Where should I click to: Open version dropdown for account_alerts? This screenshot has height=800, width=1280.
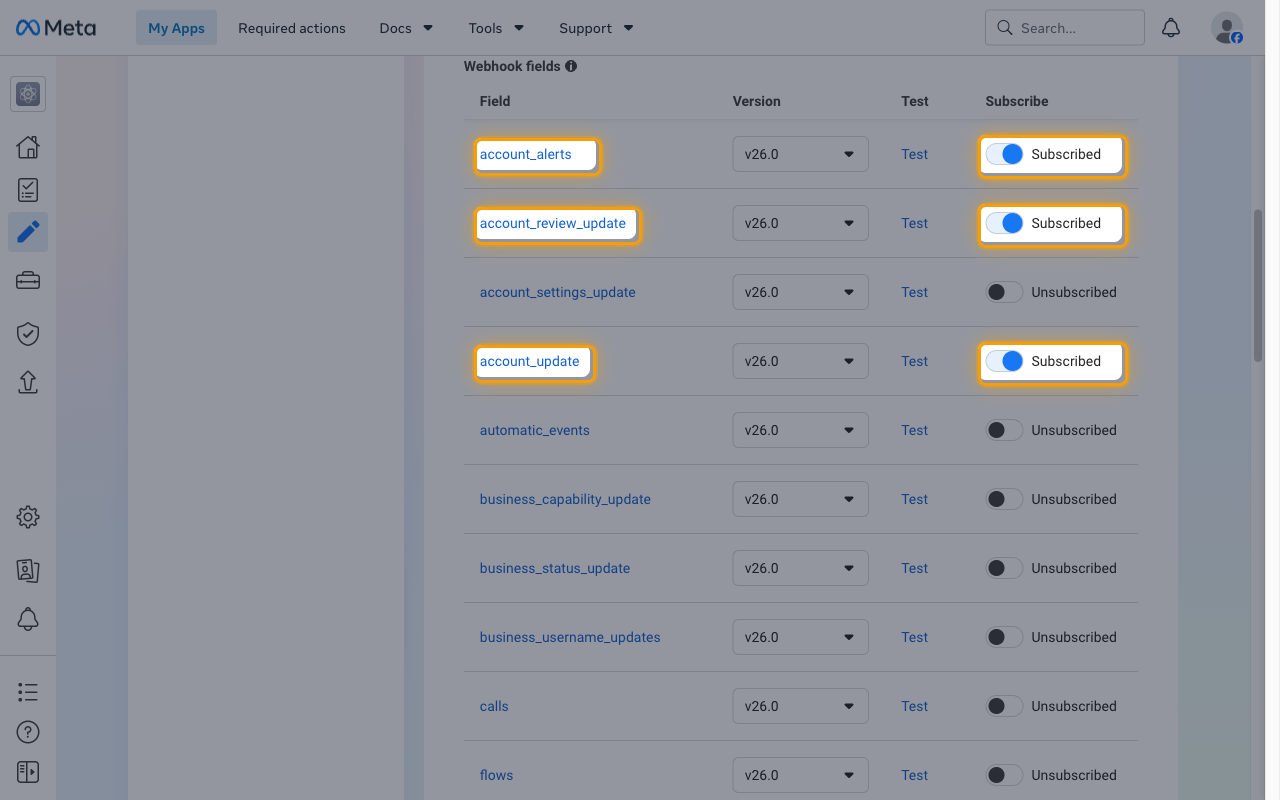(800, 154)
